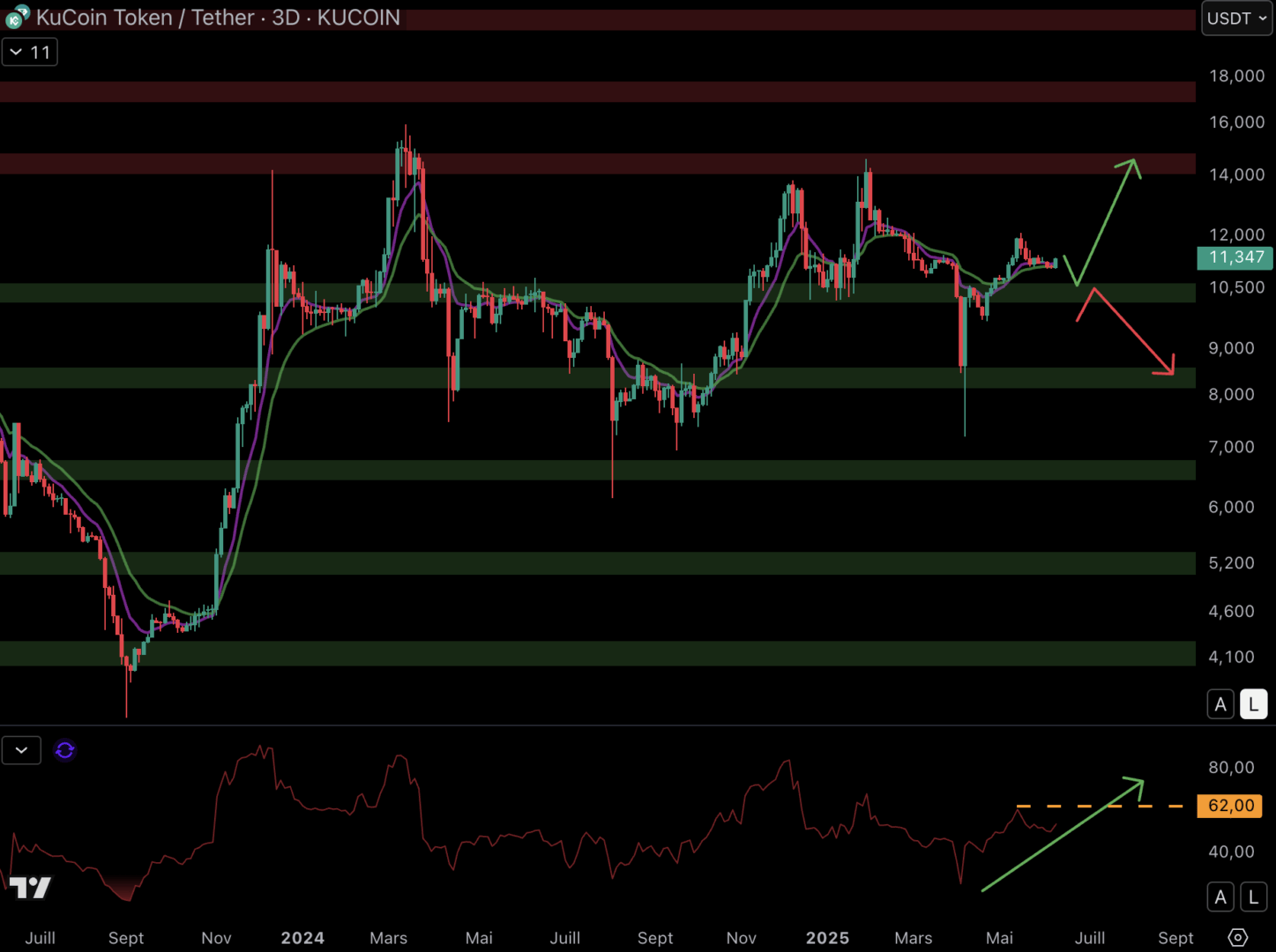This screenshot has width=1276, height=952.
Task: Open time axis settings gear icon
Action: coord(1237,937)
